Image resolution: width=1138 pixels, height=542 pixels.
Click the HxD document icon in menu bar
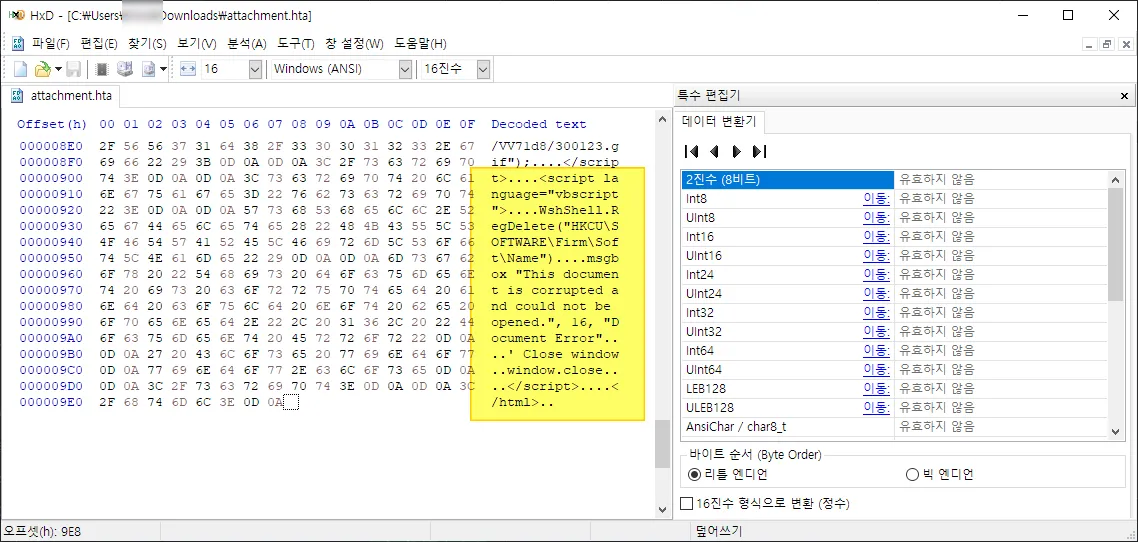(19, 44)
